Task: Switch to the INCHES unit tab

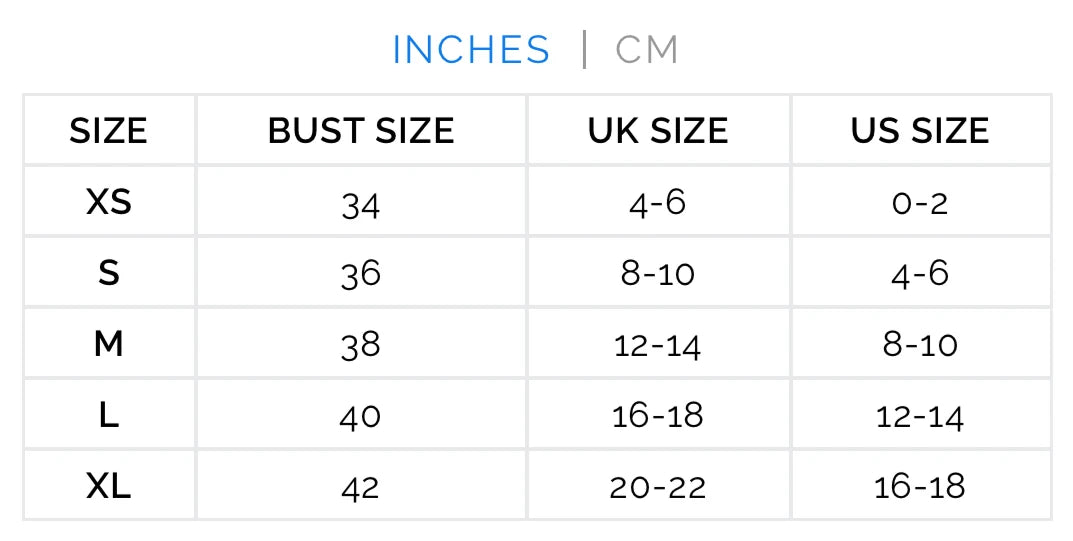Action: click(x=470, y=50)
